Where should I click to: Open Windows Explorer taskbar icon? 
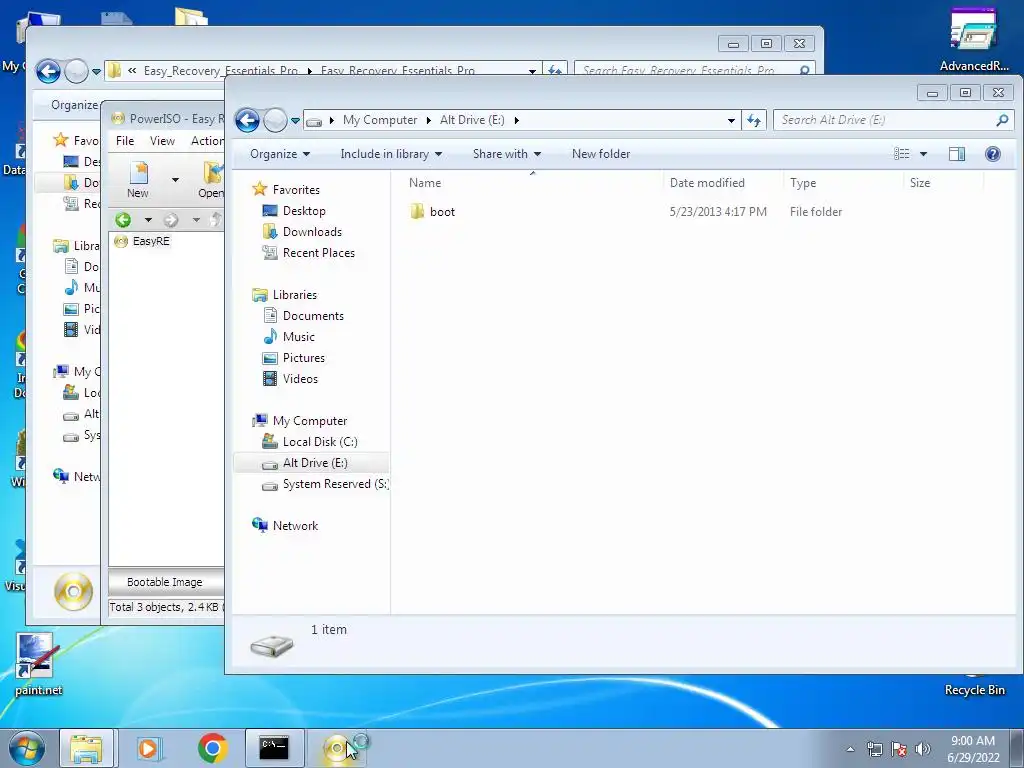coord(86,748)
